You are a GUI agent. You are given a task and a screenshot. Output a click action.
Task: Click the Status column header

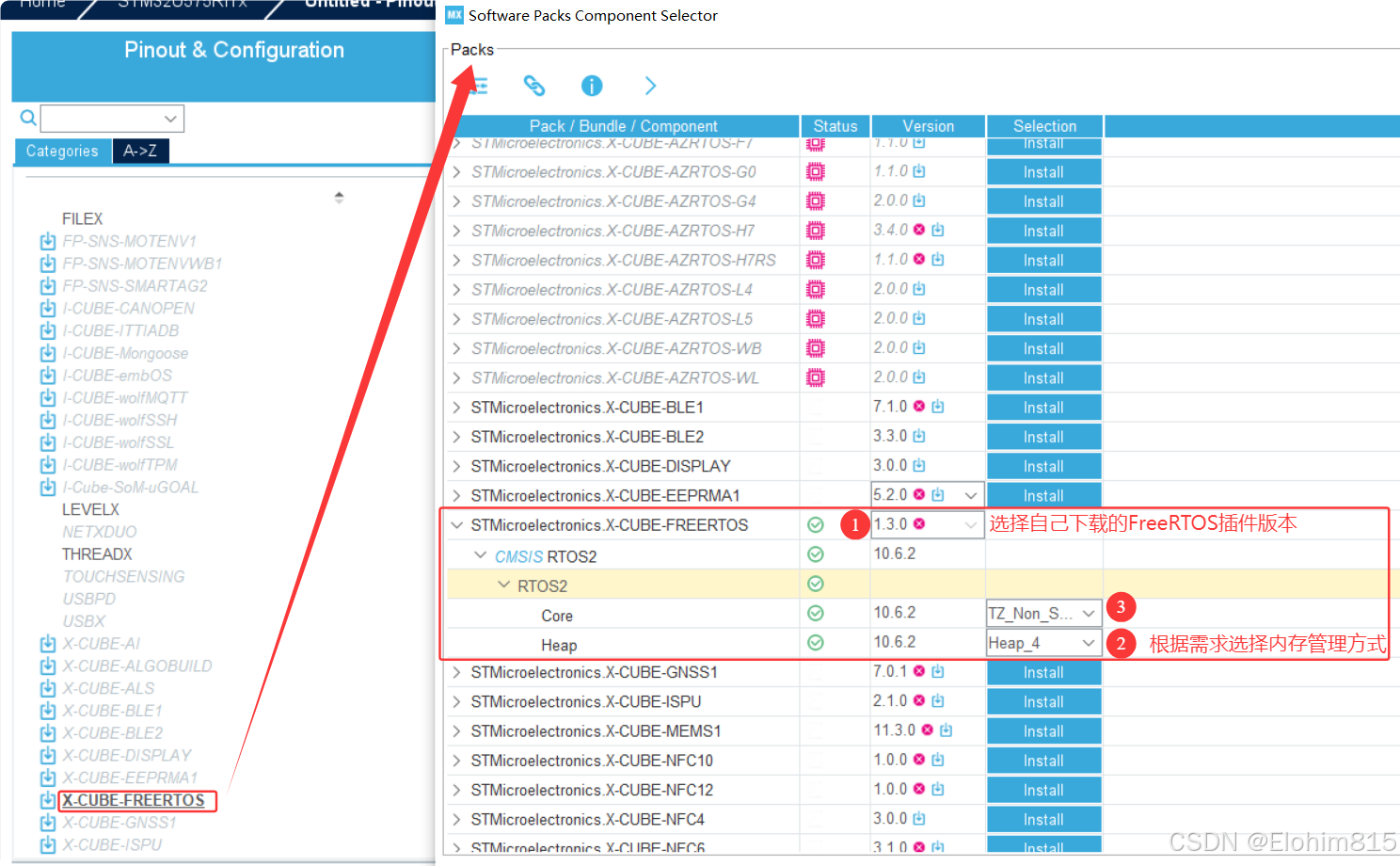coord(835,126)
